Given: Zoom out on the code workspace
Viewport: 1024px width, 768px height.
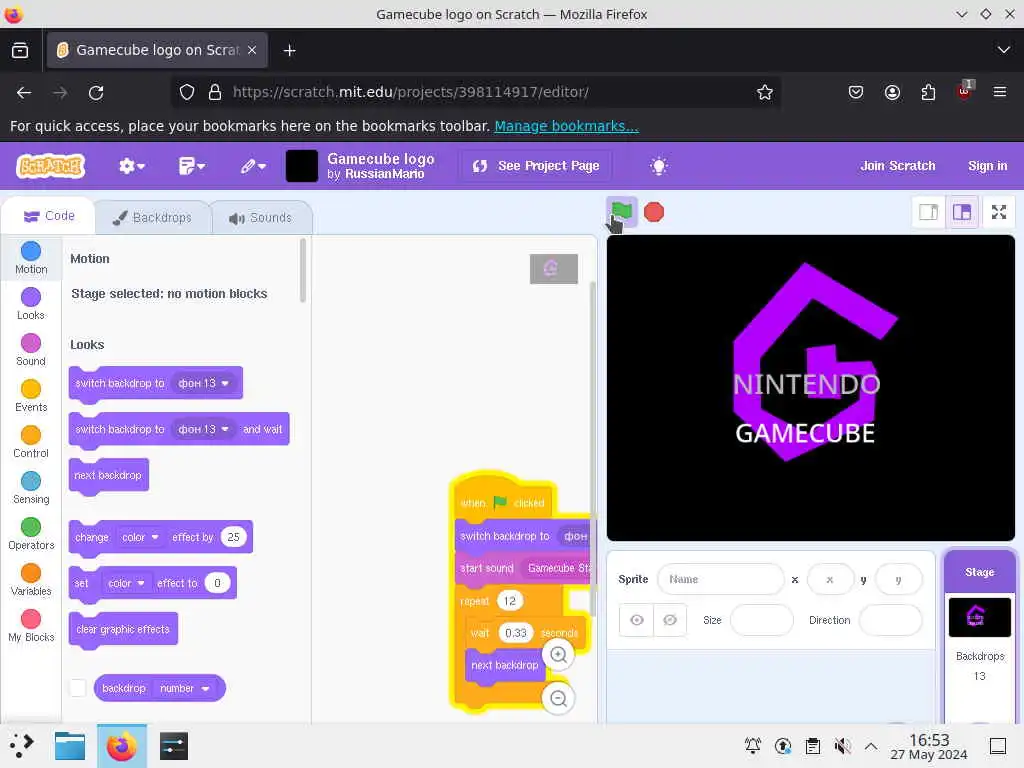Looking at the screenshot, I should [x=558, y=698].
